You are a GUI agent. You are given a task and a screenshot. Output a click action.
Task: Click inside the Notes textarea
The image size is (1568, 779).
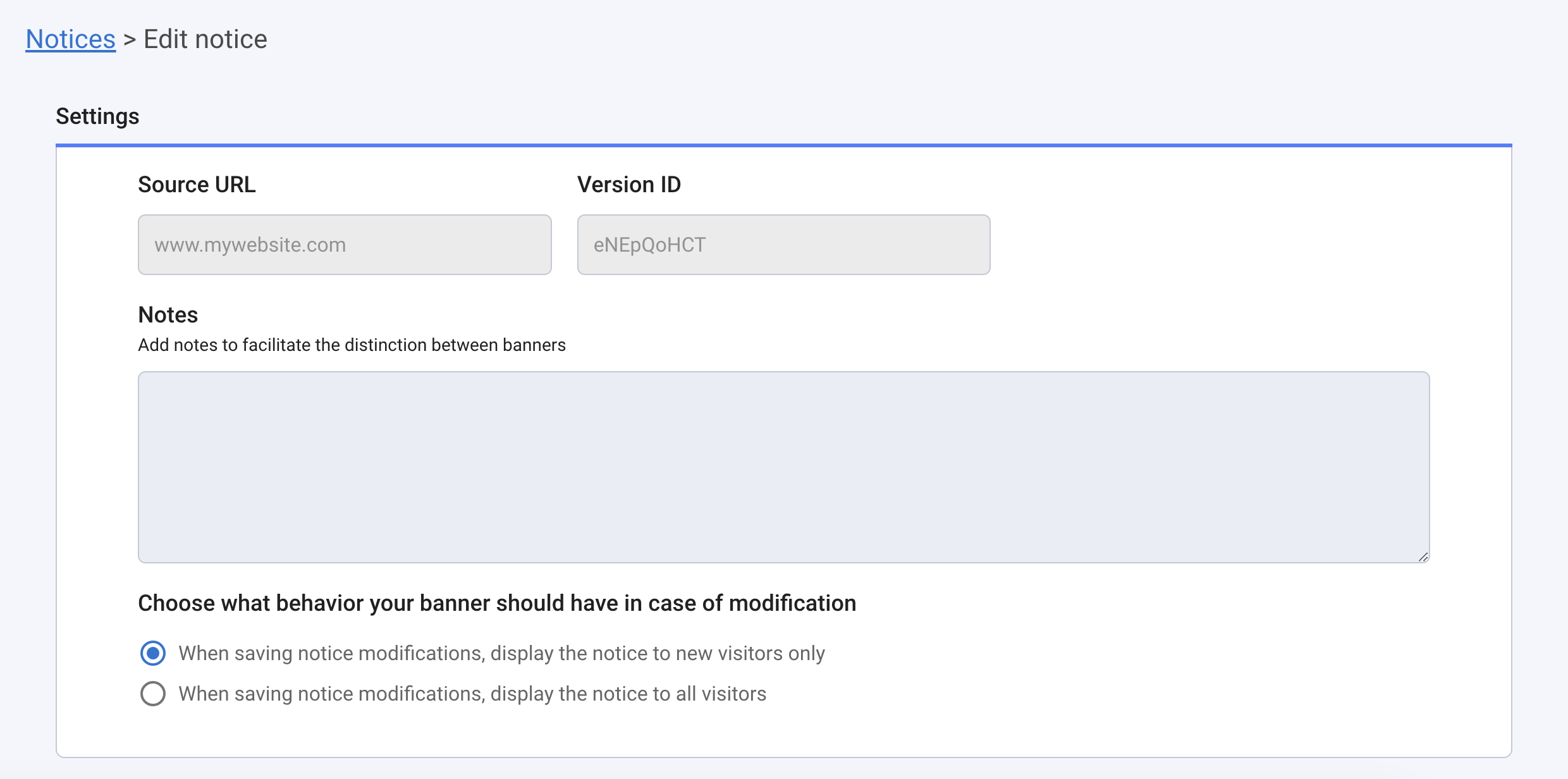click(783, 467)
